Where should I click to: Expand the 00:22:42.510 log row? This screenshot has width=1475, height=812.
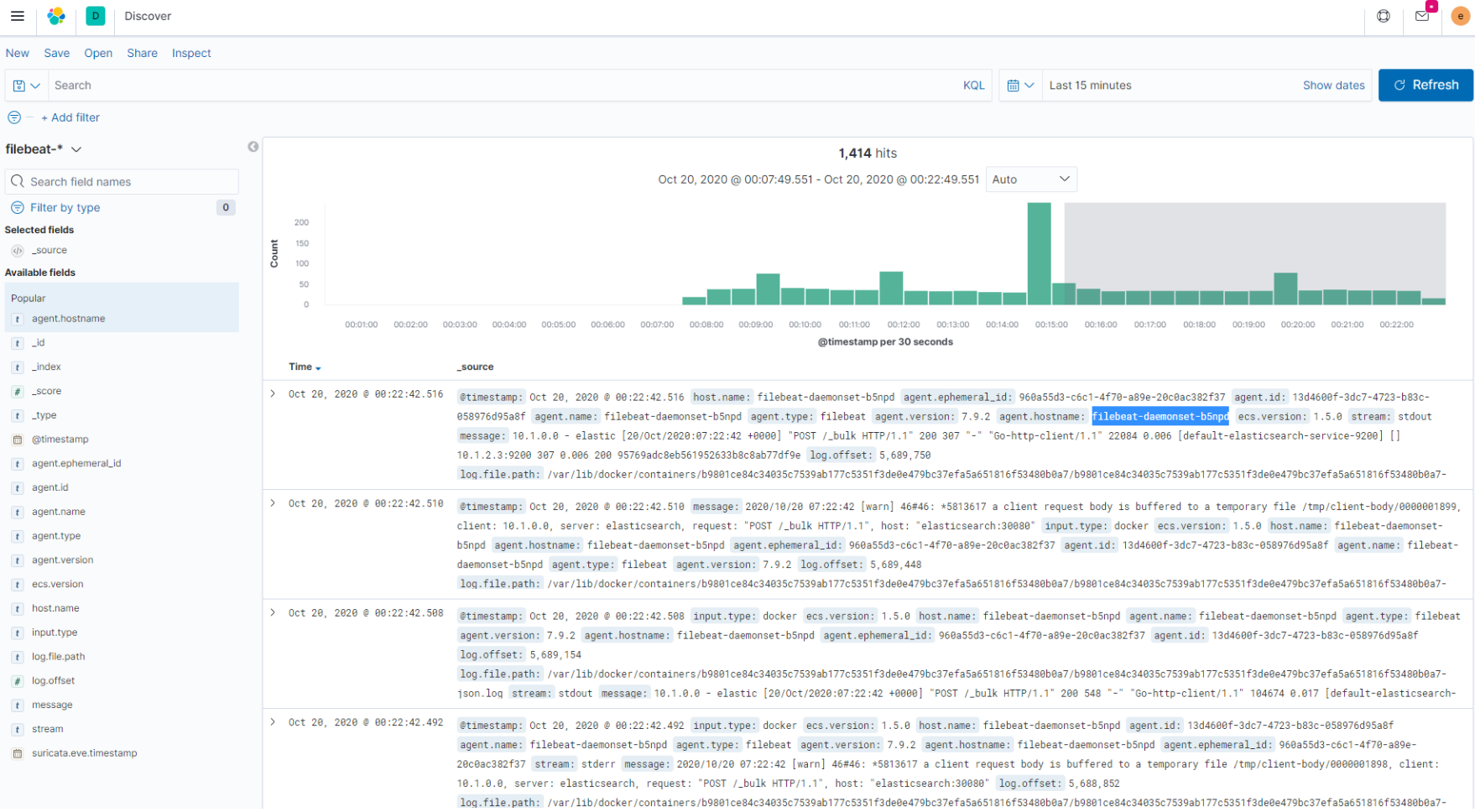[x=273, y=503]
